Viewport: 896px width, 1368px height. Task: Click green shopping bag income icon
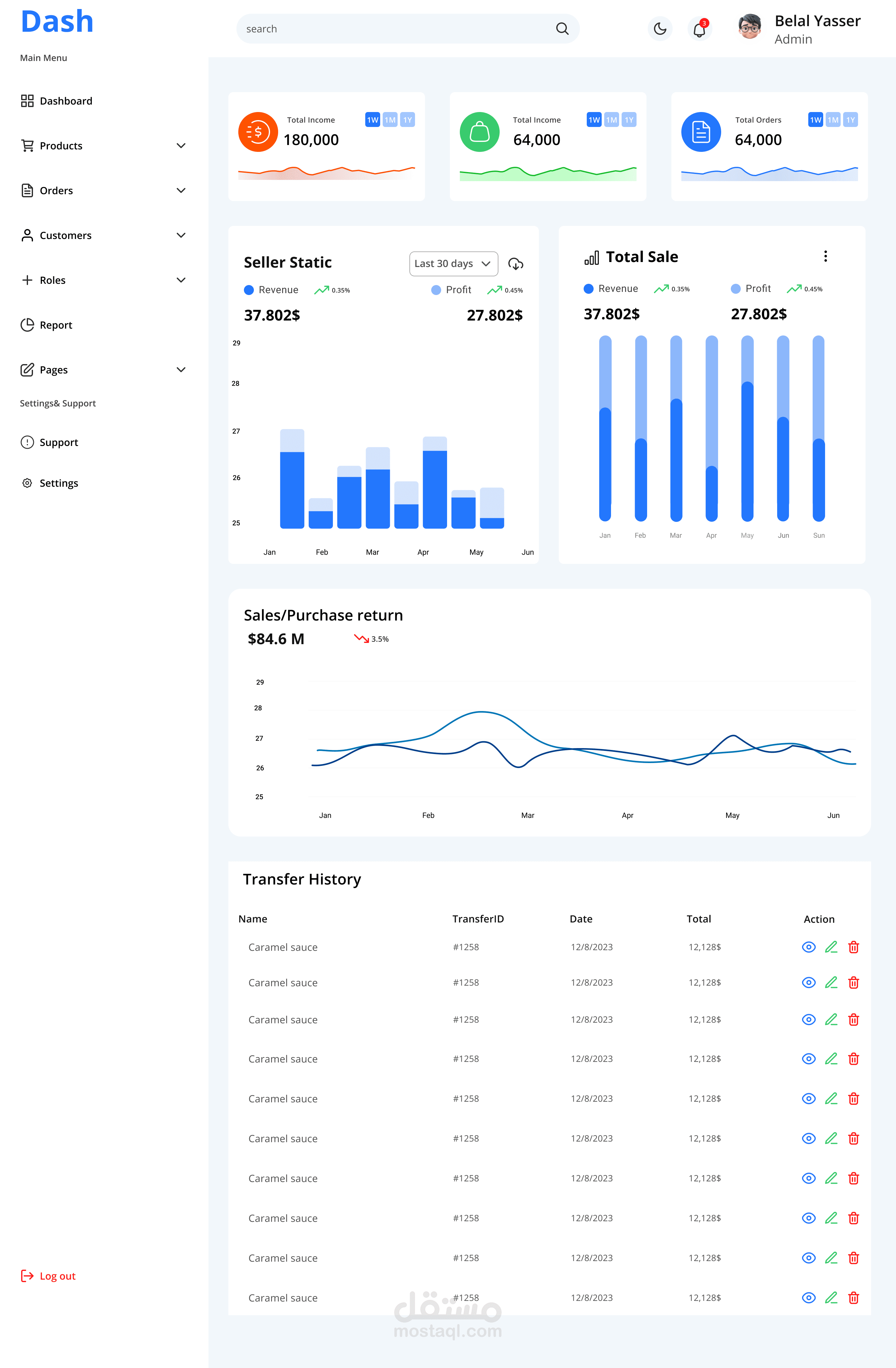tap(479, 132)
